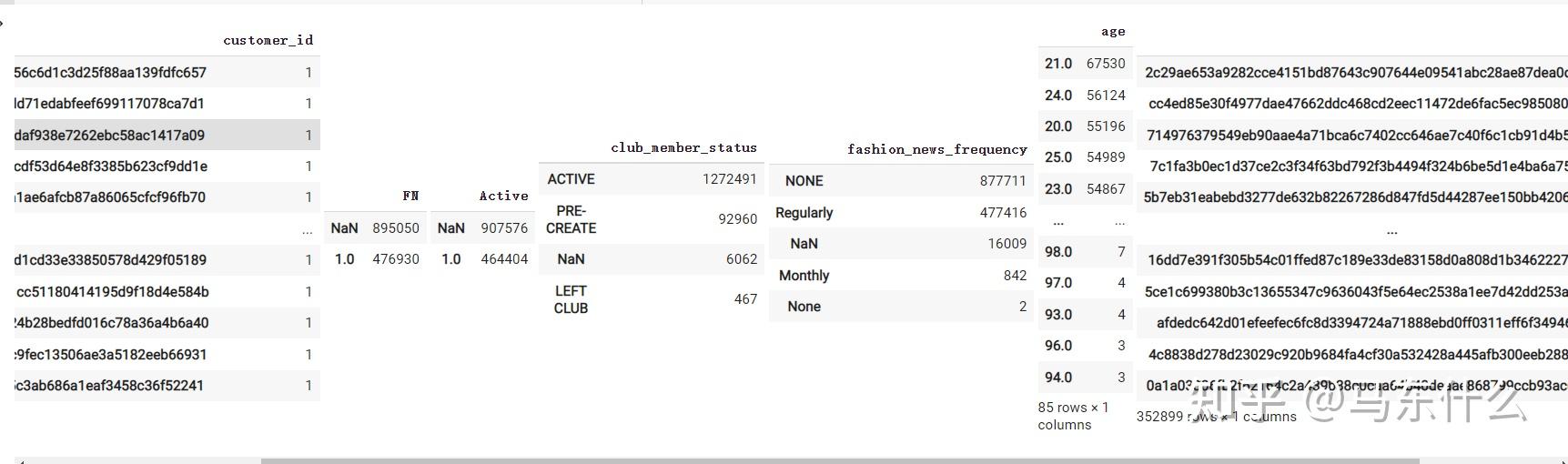Click the fashion_news_frequency column header
This screenshot has height=464, width=1568.
(936, 149)
